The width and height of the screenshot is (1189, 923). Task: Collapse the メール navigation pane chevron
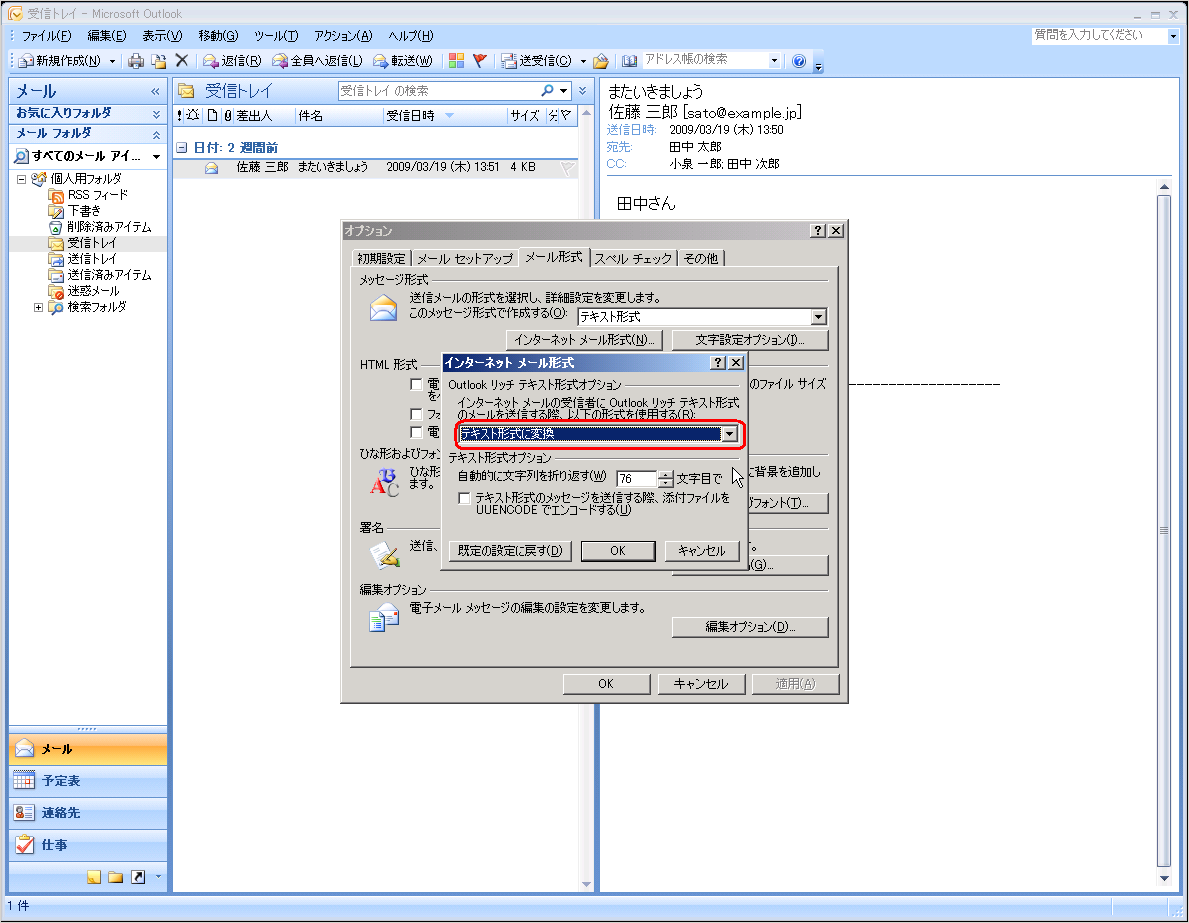coord(155,92)
